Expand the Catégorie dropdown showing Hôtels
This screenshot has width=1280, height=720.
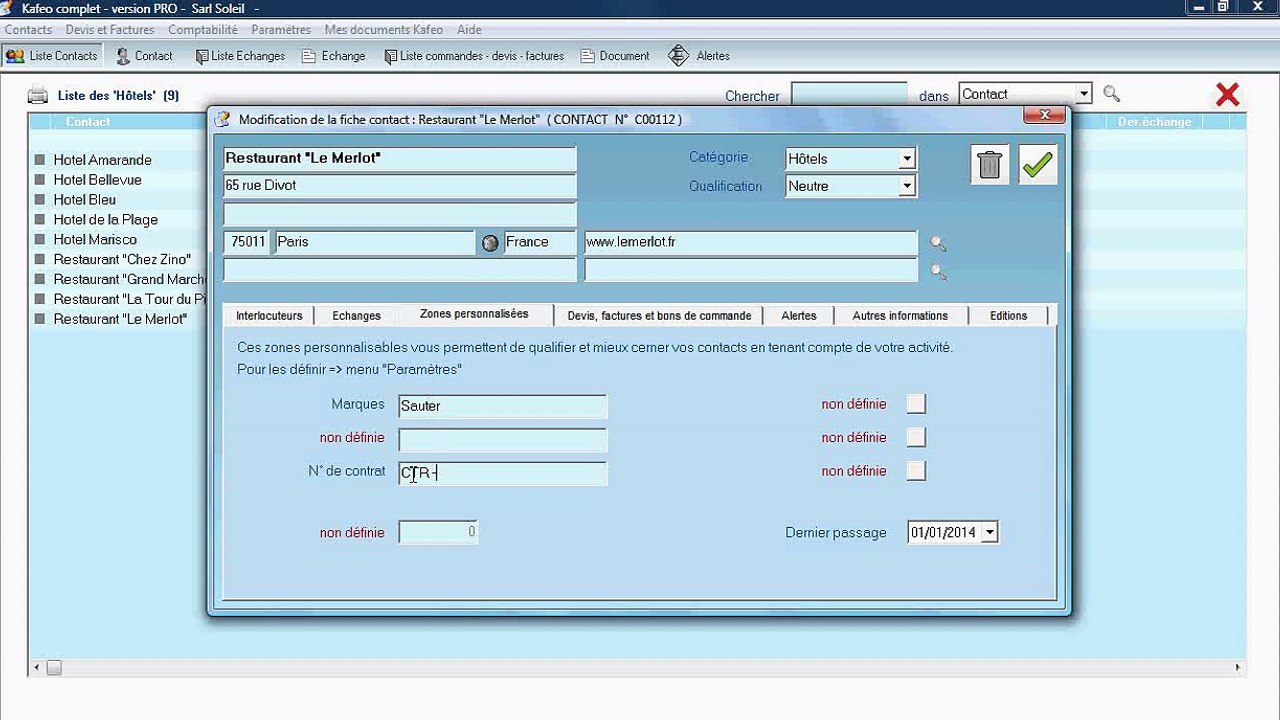click(x=907, y=159)
